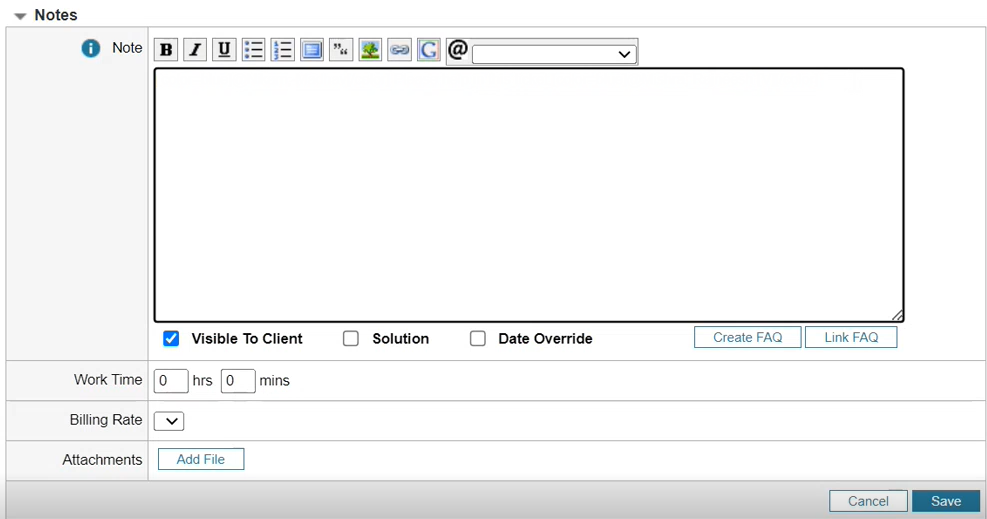Enable the Solution checkbox
The image size is (987, 519).
351,339
